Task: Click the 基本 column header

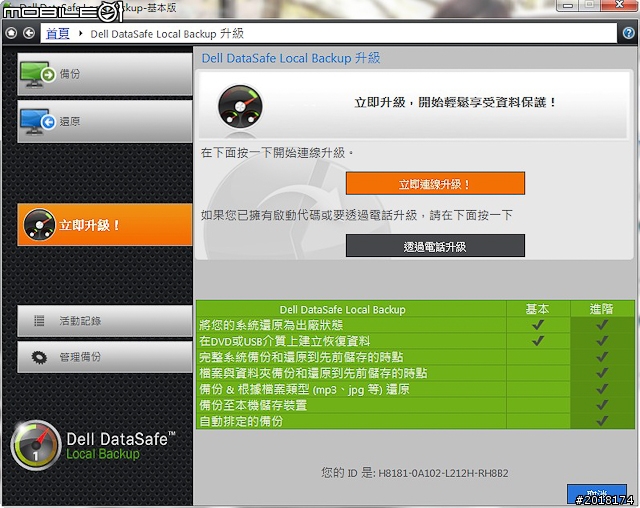Action: tap(538, 309)
